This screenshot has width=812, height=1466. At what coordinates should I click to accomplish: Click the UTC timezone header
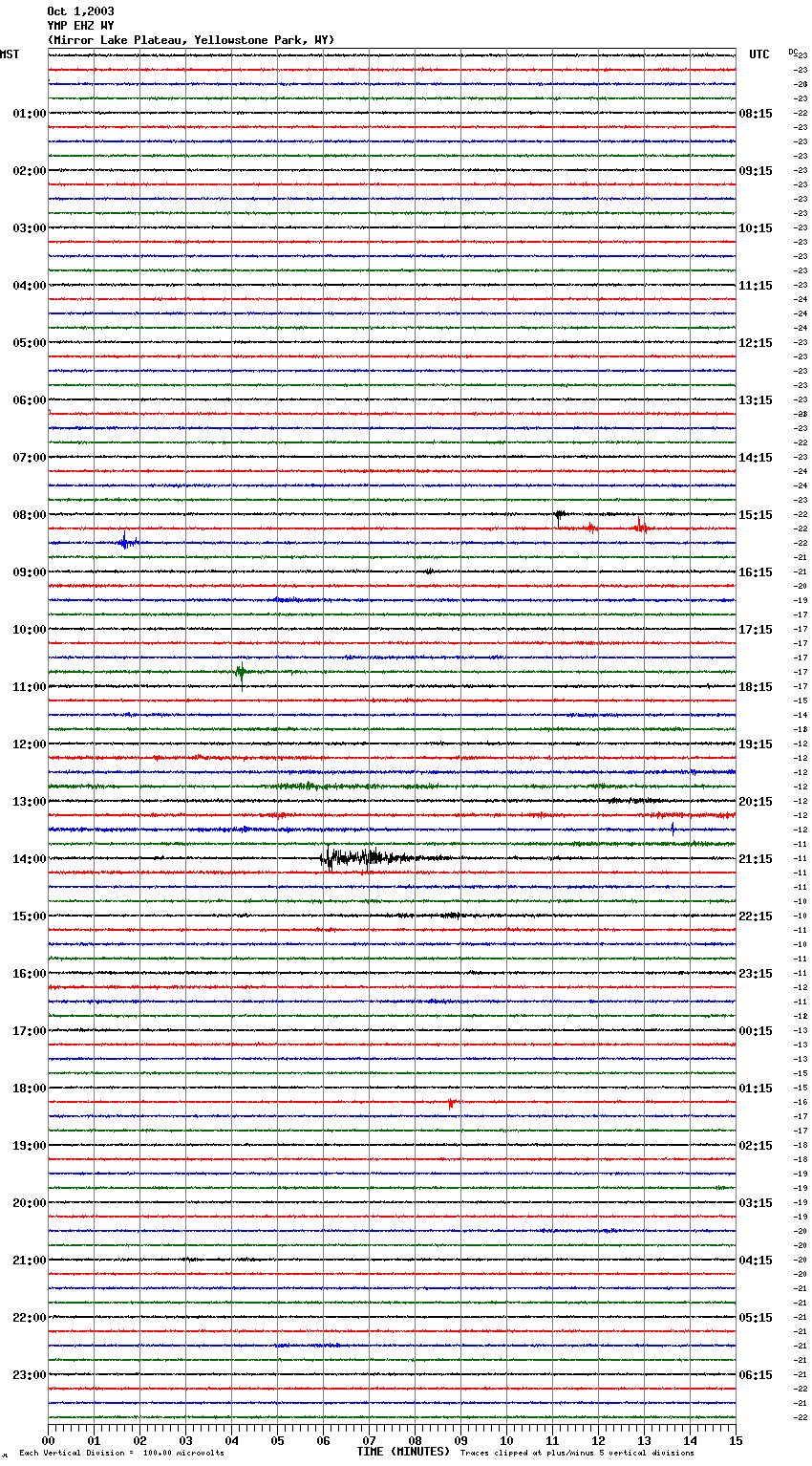(759, 54)
